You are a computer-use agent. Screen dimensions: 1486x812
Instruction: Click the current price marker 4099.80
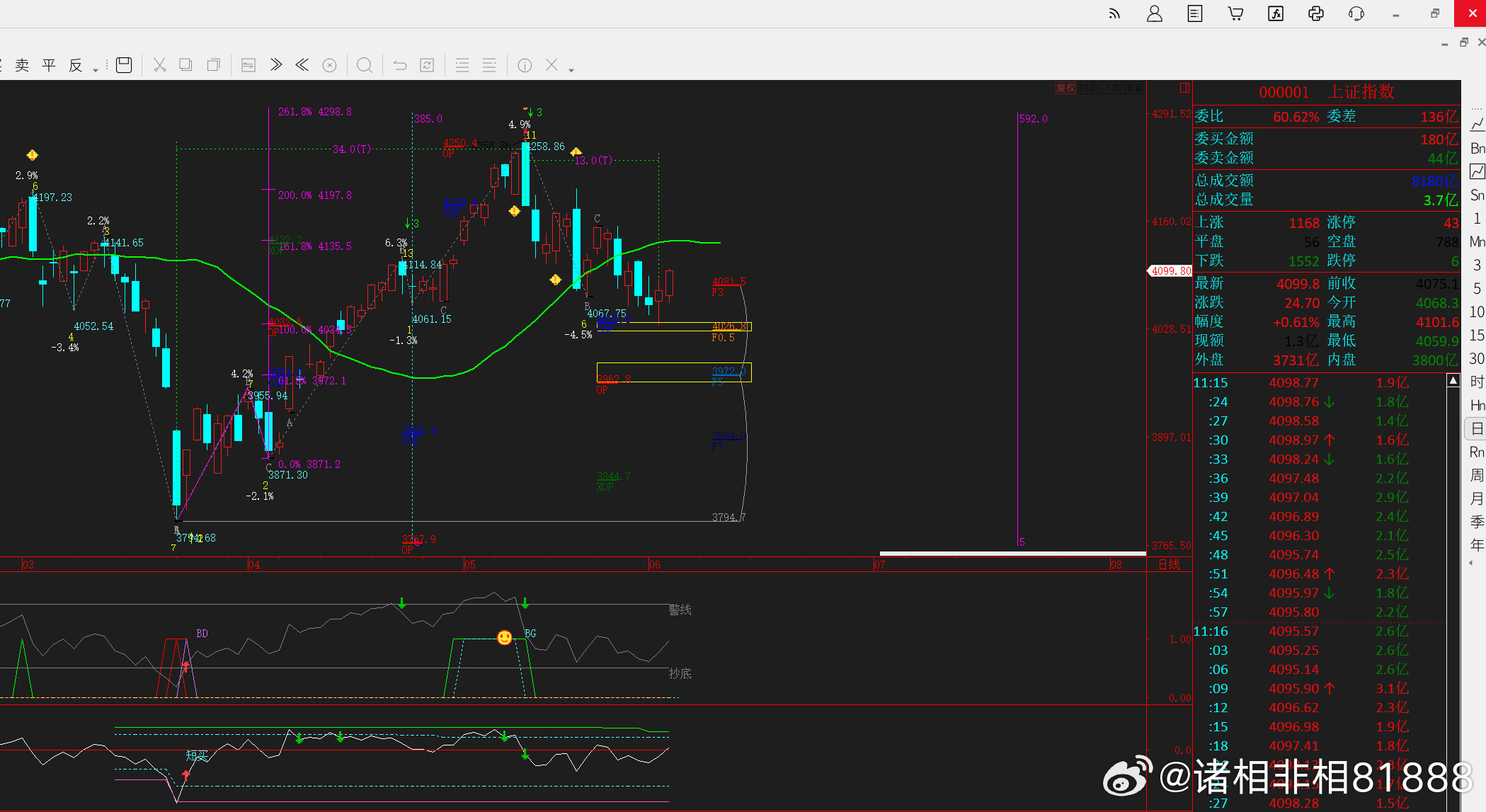[1170, 270]
